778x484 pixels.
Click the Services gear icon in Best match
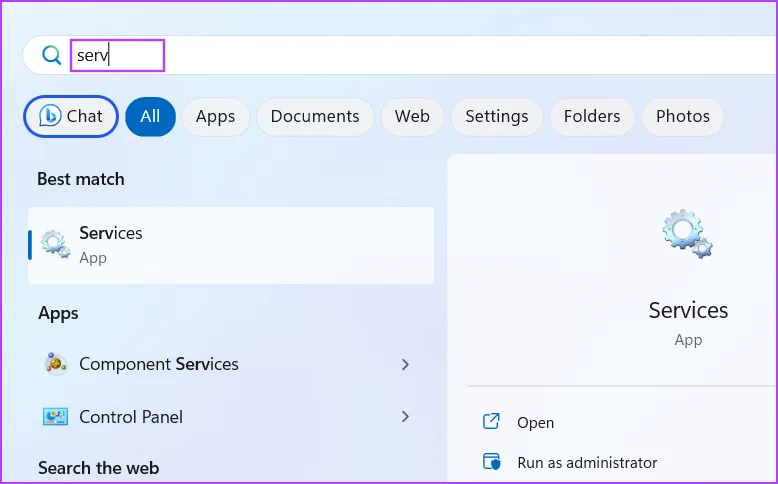click(x=55, y=244)
